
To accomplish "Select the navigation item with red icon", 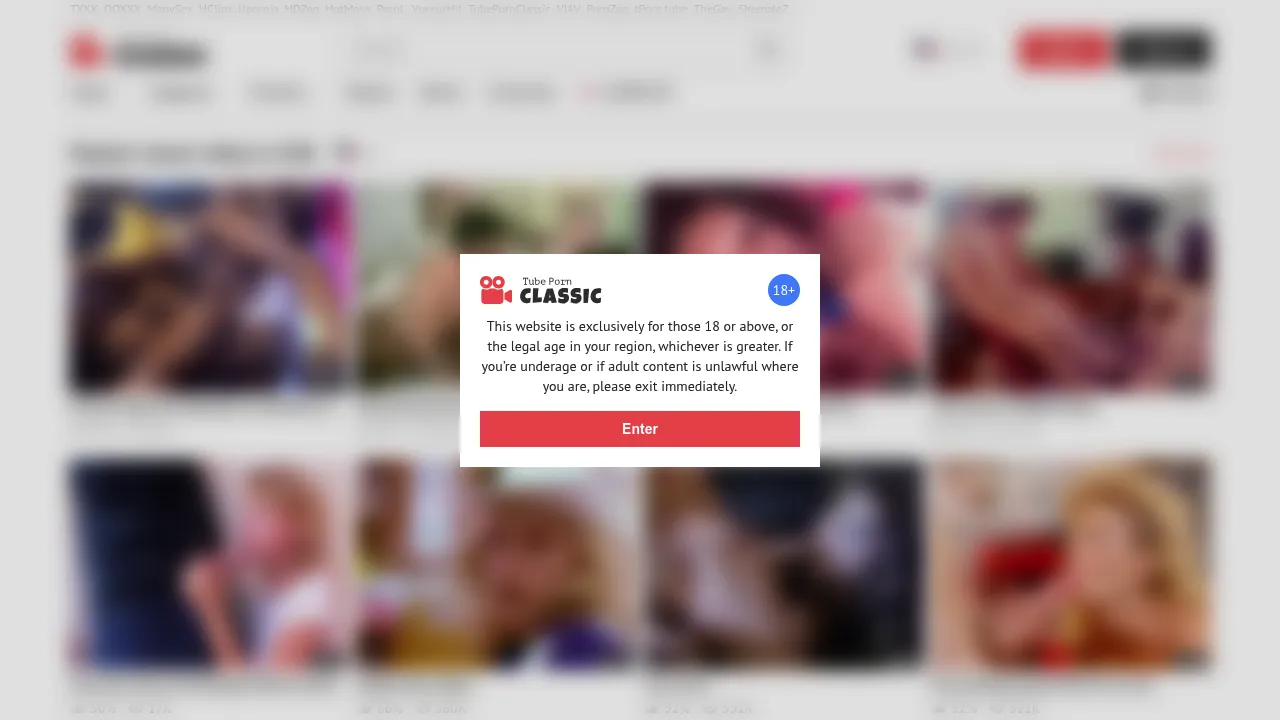I will tap(627, 93).
